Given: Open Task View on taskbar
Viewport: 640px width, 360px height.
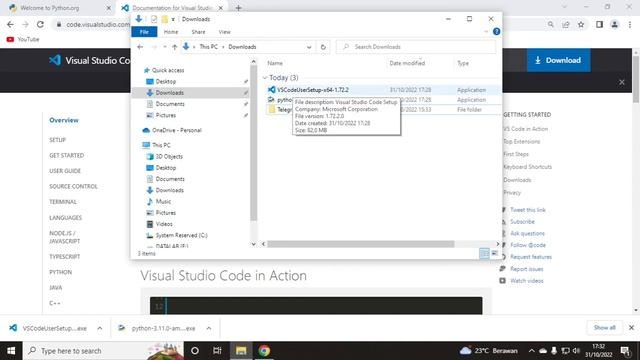Looking at the screenshot, I should 217,351.
